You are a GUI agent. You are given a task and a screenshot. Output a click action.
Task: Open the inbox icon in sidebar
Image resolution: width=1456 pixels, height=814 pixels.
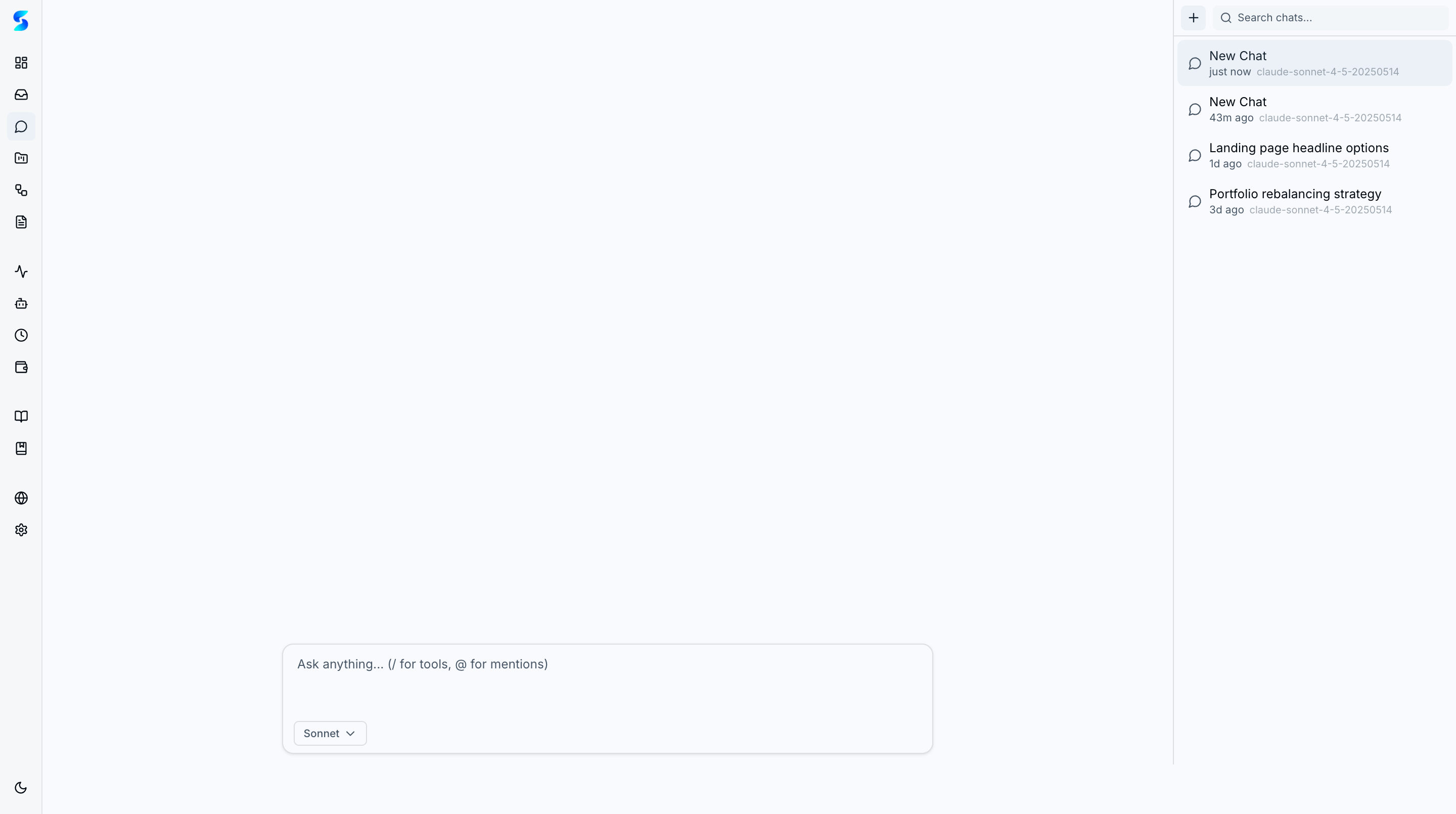click(21, 95)
